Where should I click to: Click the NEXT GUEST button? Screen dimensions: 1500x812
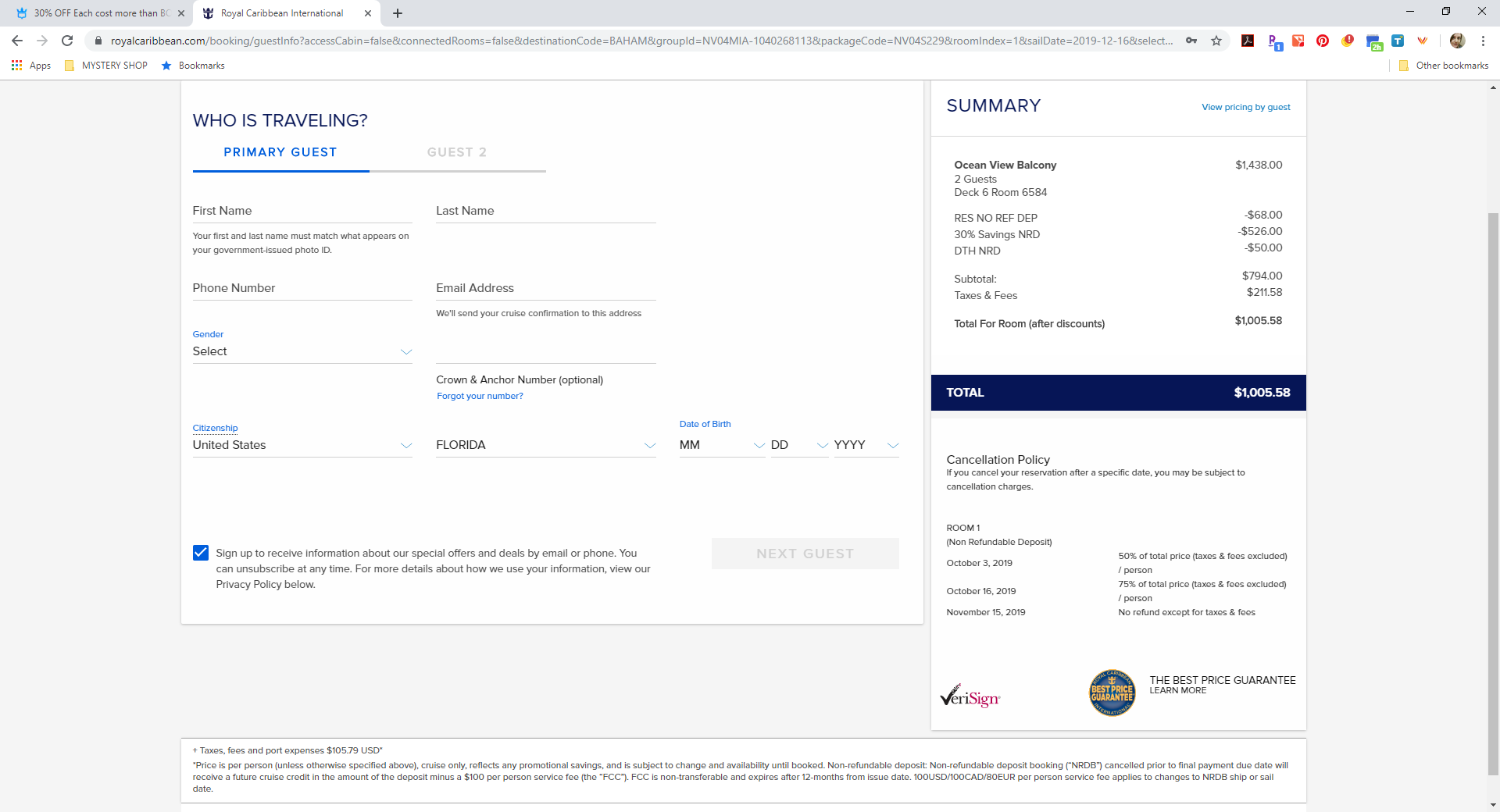pos(805,554)
